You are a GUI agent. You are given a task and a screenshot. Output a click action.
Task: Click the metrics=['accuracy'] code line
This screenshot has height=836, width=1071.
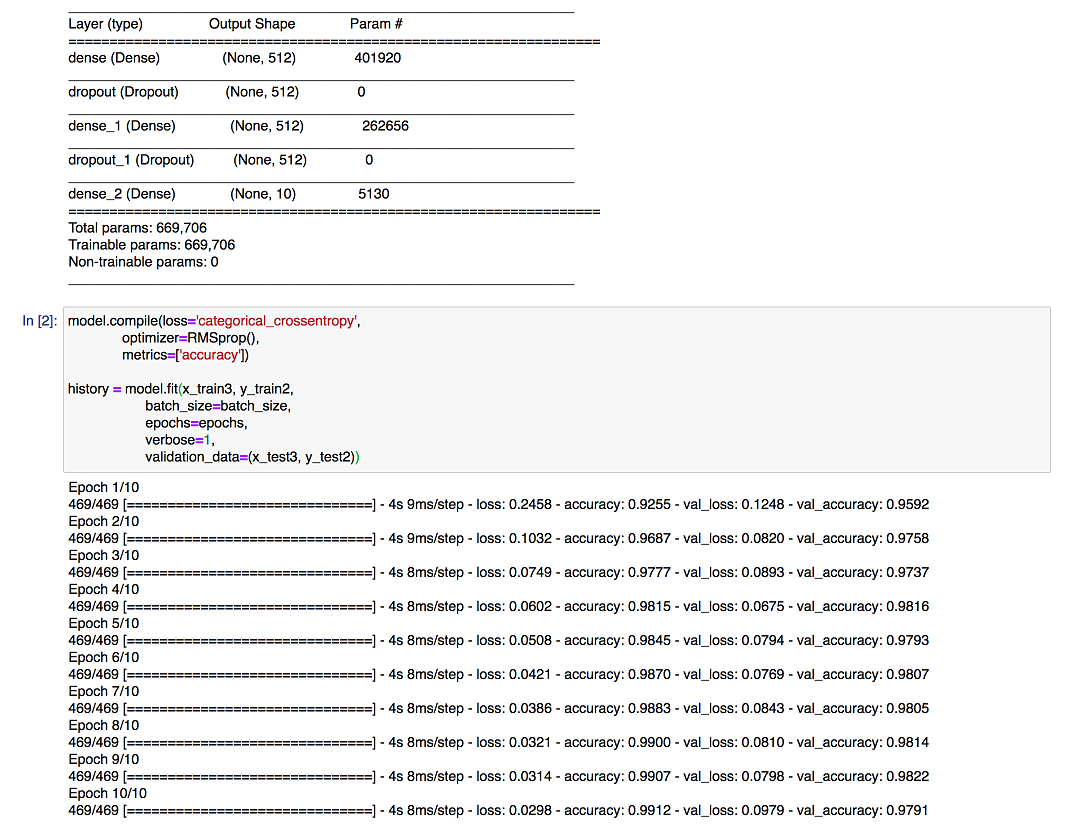185,355
